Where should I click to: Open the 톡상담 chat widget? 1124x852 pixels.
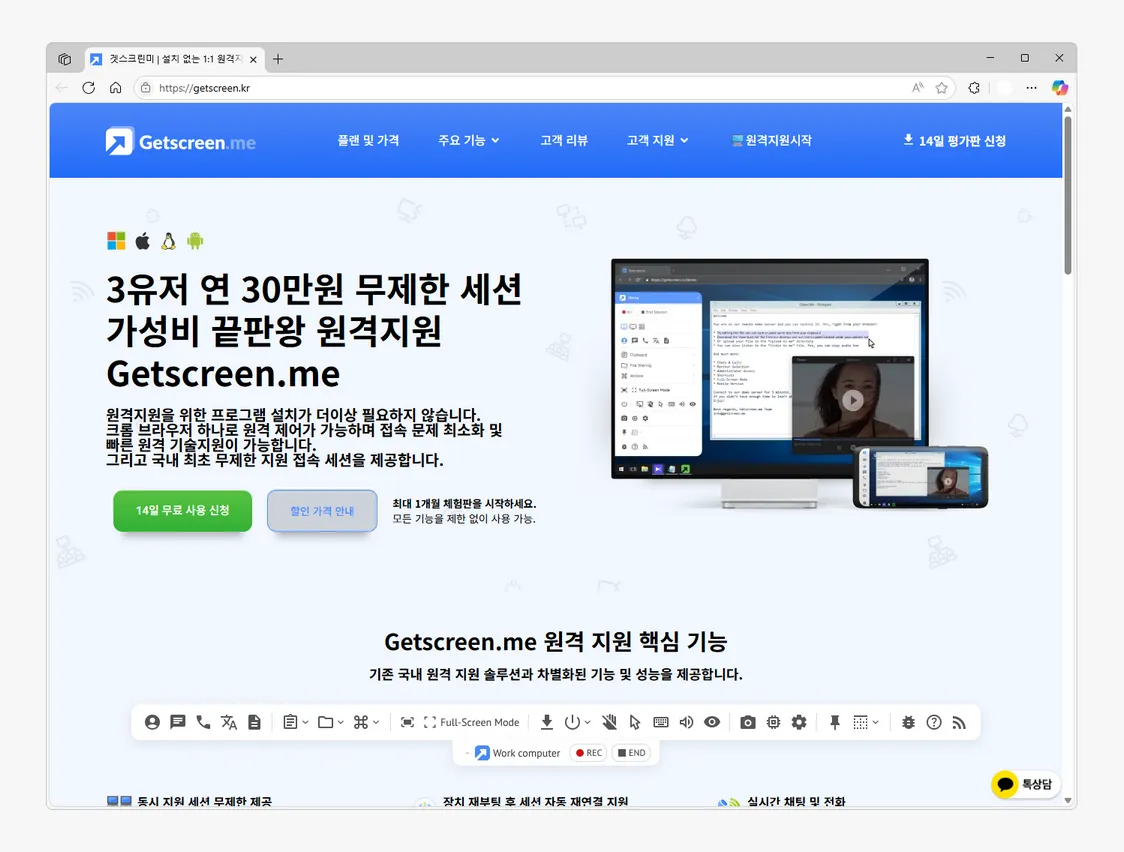coord(1023,785)
